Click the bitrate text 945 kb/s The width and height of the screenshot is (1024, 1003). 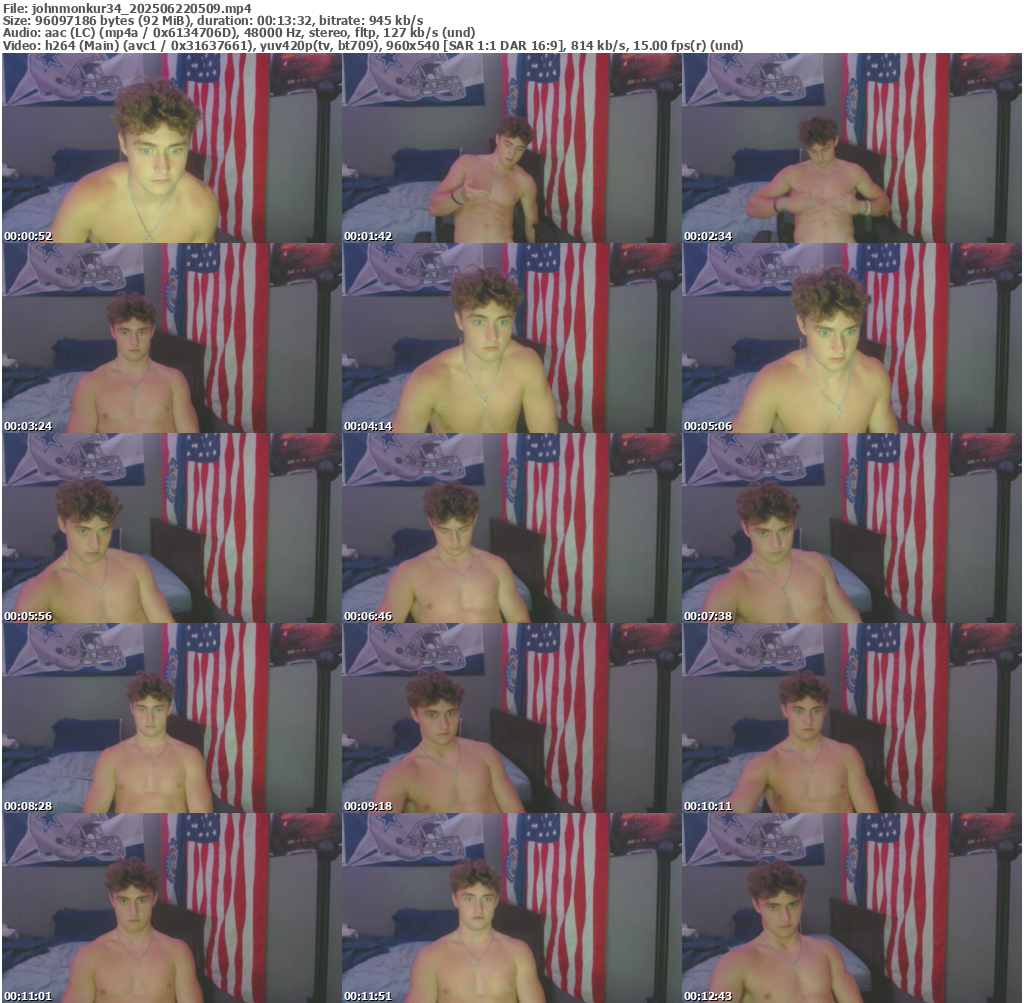(x=396, y=20)
